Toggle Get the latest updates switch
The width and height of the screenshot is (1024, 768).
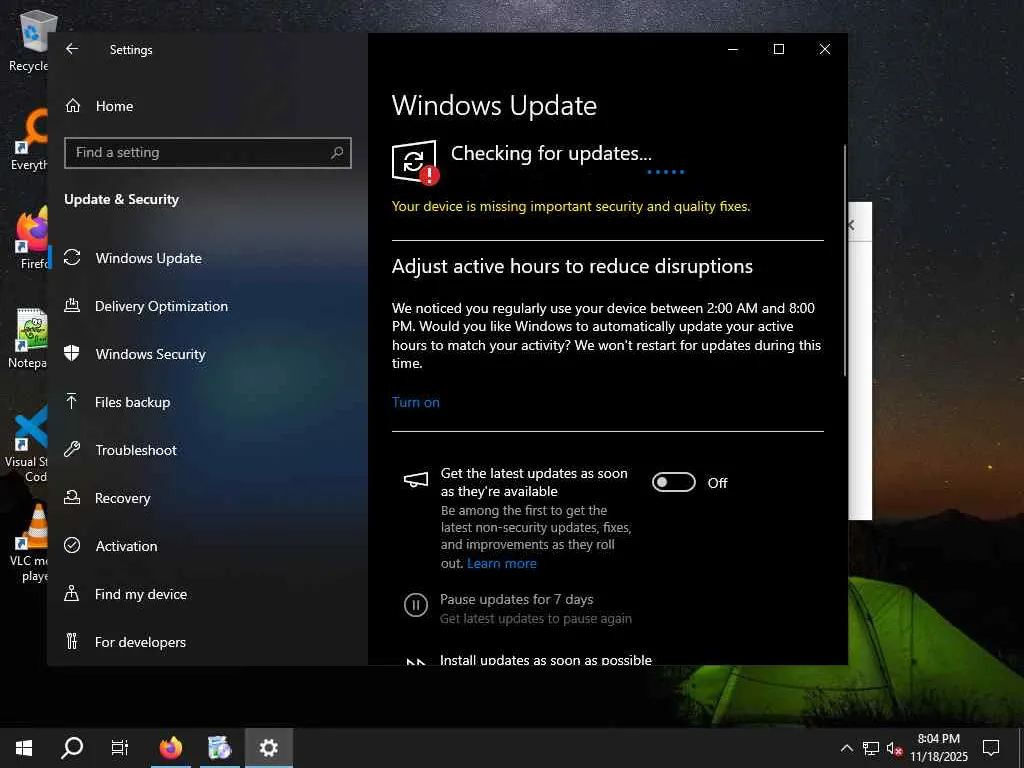[673, 483]
